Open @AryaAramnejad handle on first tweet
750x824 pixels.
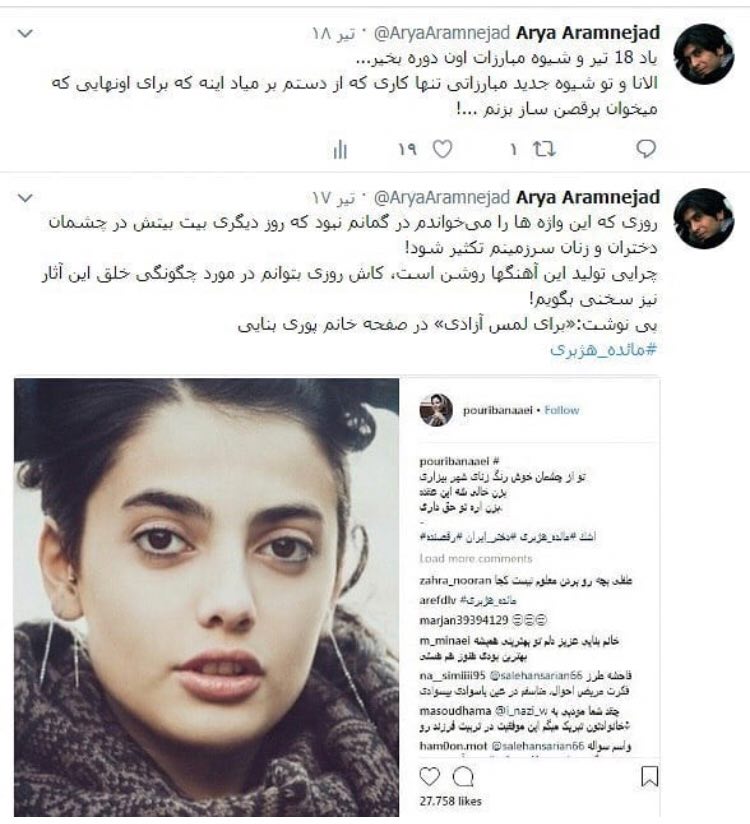pyautogui.click(x=441, y=33)
